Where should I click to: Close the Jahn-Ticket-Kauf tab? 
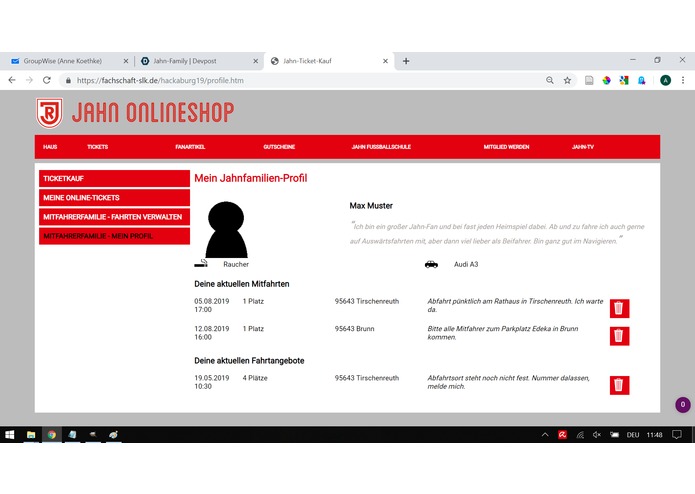tap(386, 61)
